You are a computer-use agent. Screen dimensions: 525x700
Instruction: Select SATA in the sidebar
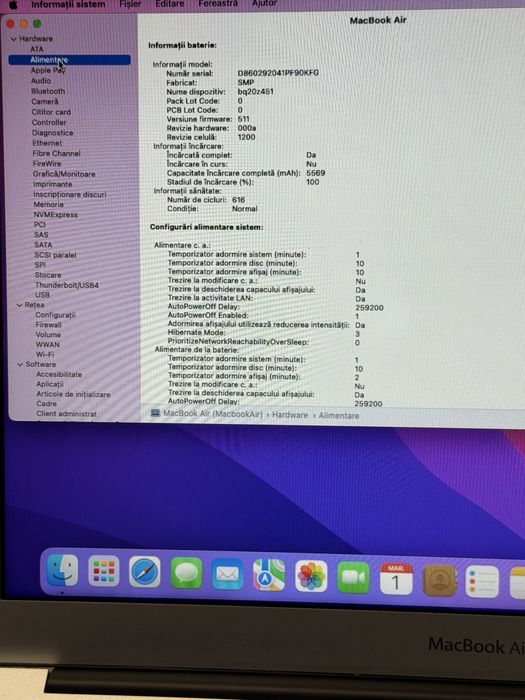pyautogui.click(x=43, y=245)
